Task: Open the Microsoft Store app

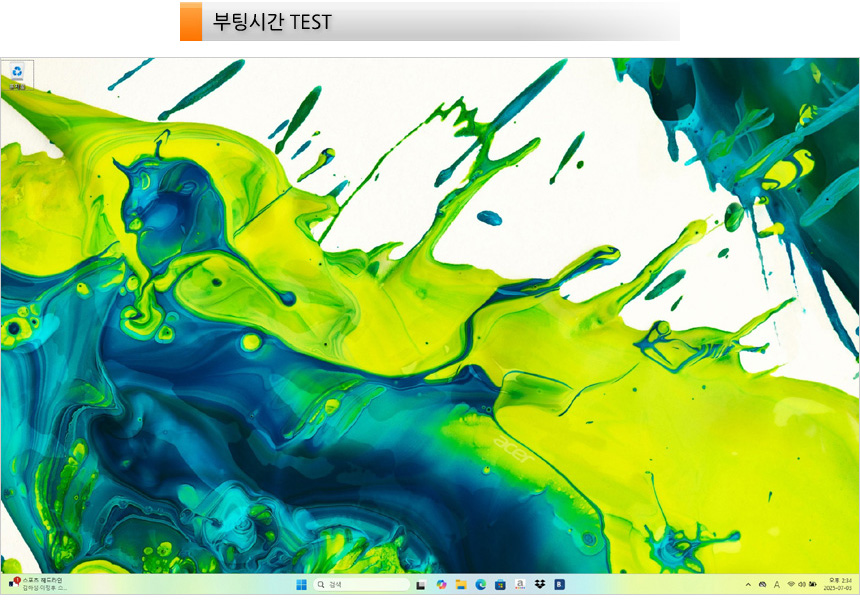Action: tap(500, 584)
